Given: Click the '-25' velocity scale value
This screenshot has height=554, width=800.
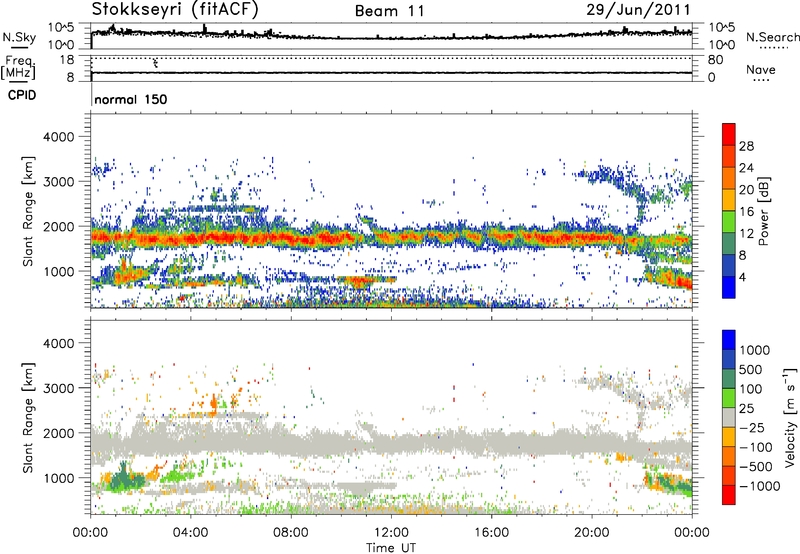Looking at the screenshot, I should click(753, 427).
